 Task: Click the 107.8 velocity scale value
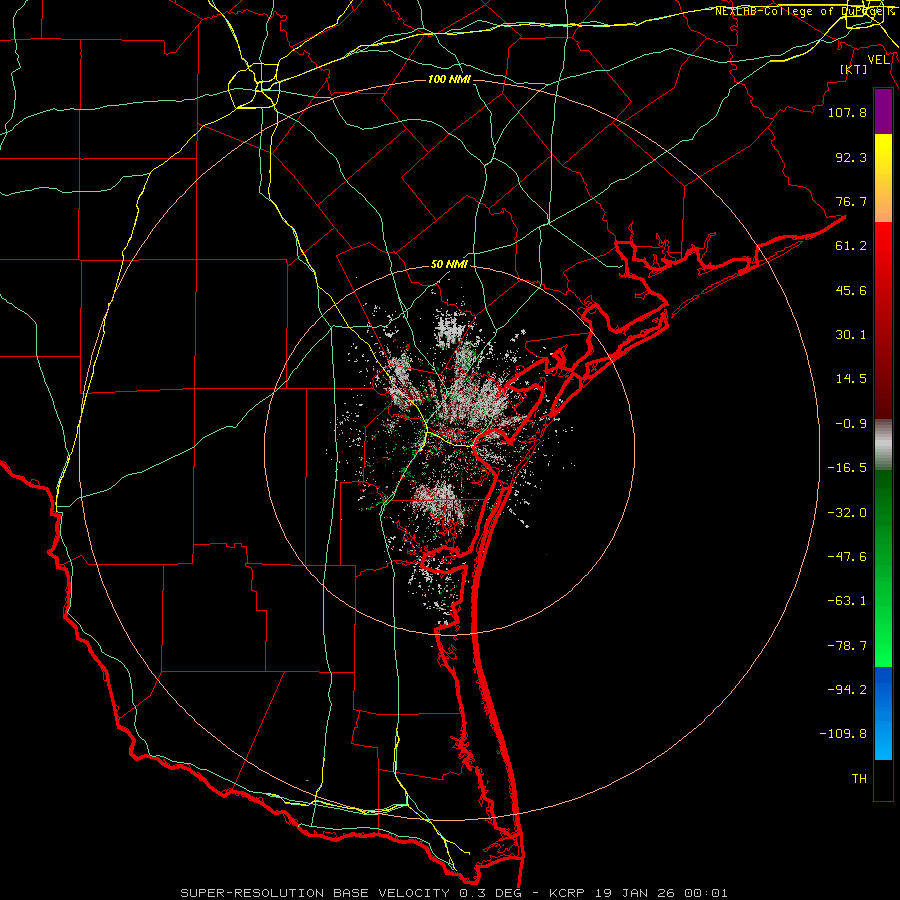[x=847, y=112]
